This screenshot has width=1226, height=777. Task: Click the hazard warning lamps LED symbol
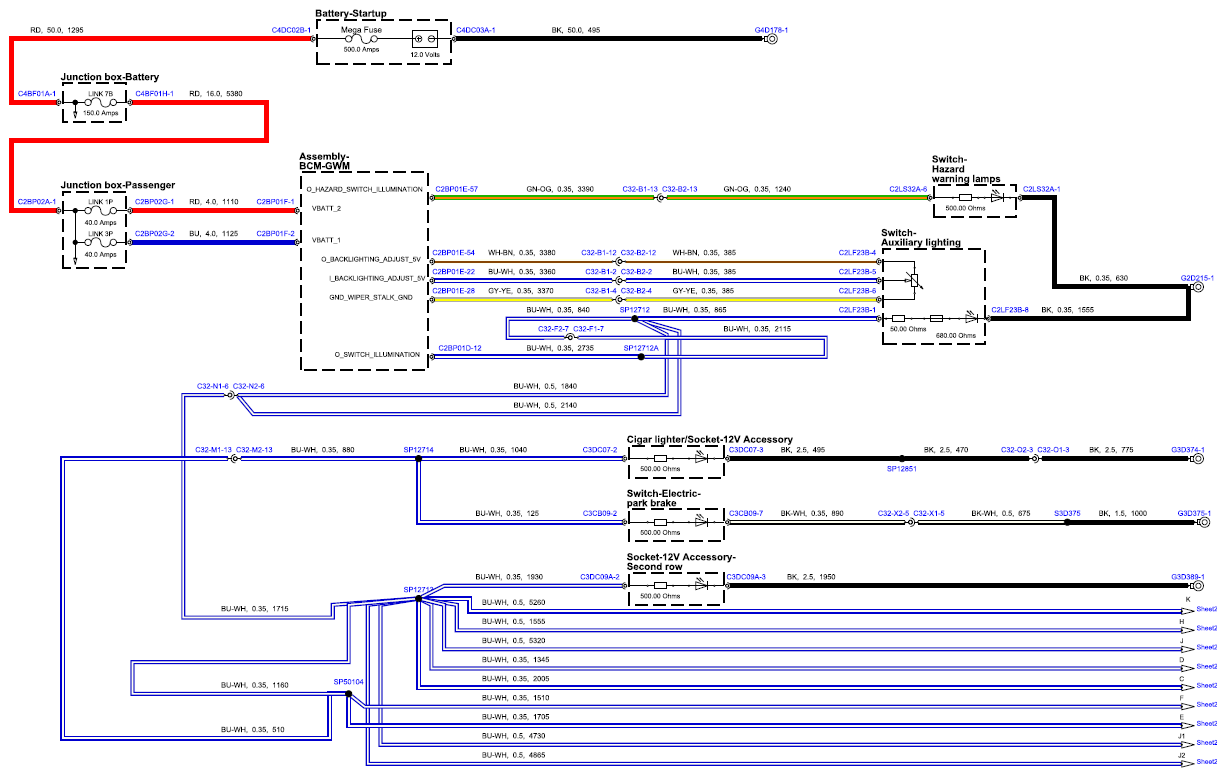coord(995,198)
